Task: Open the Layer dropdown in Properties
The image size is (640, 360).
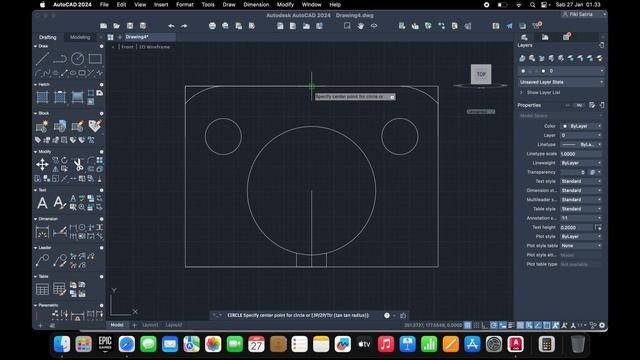Action: [581, 135]
